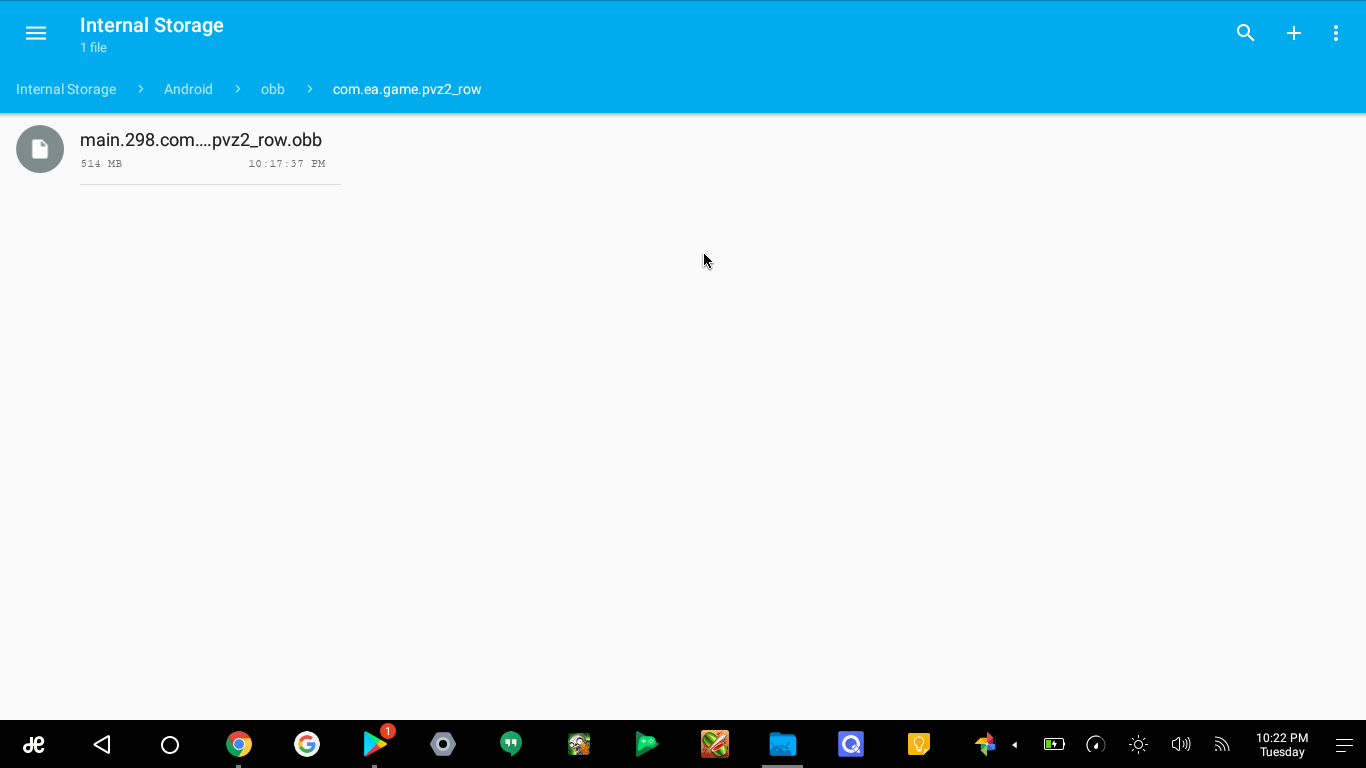The height and width of the screenshot is (768, 1366).
Task: Adjust brightness via sun icon
Action: [1138, 744]
